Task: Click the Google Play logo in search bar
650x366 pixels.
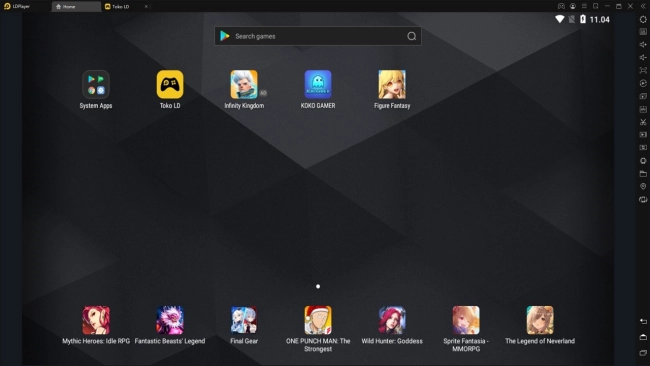Action: pos(225,36)
